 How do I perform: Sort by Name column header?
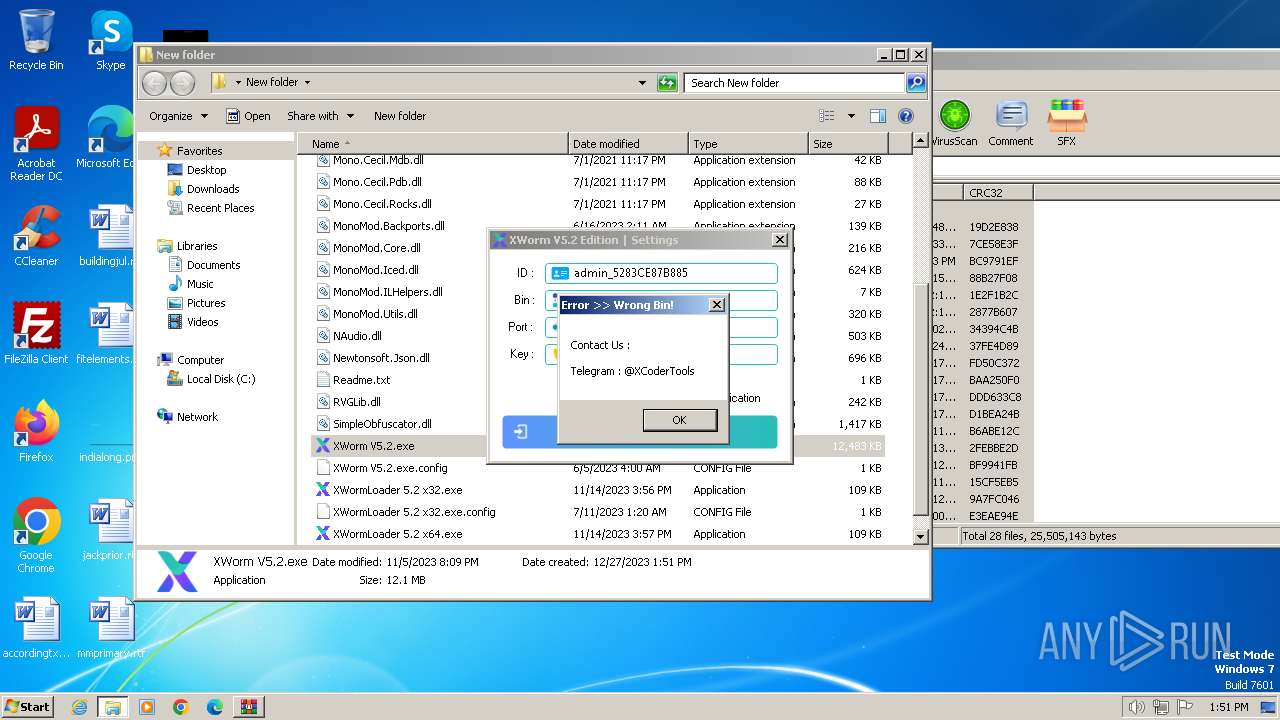click(x=433, y=144)
